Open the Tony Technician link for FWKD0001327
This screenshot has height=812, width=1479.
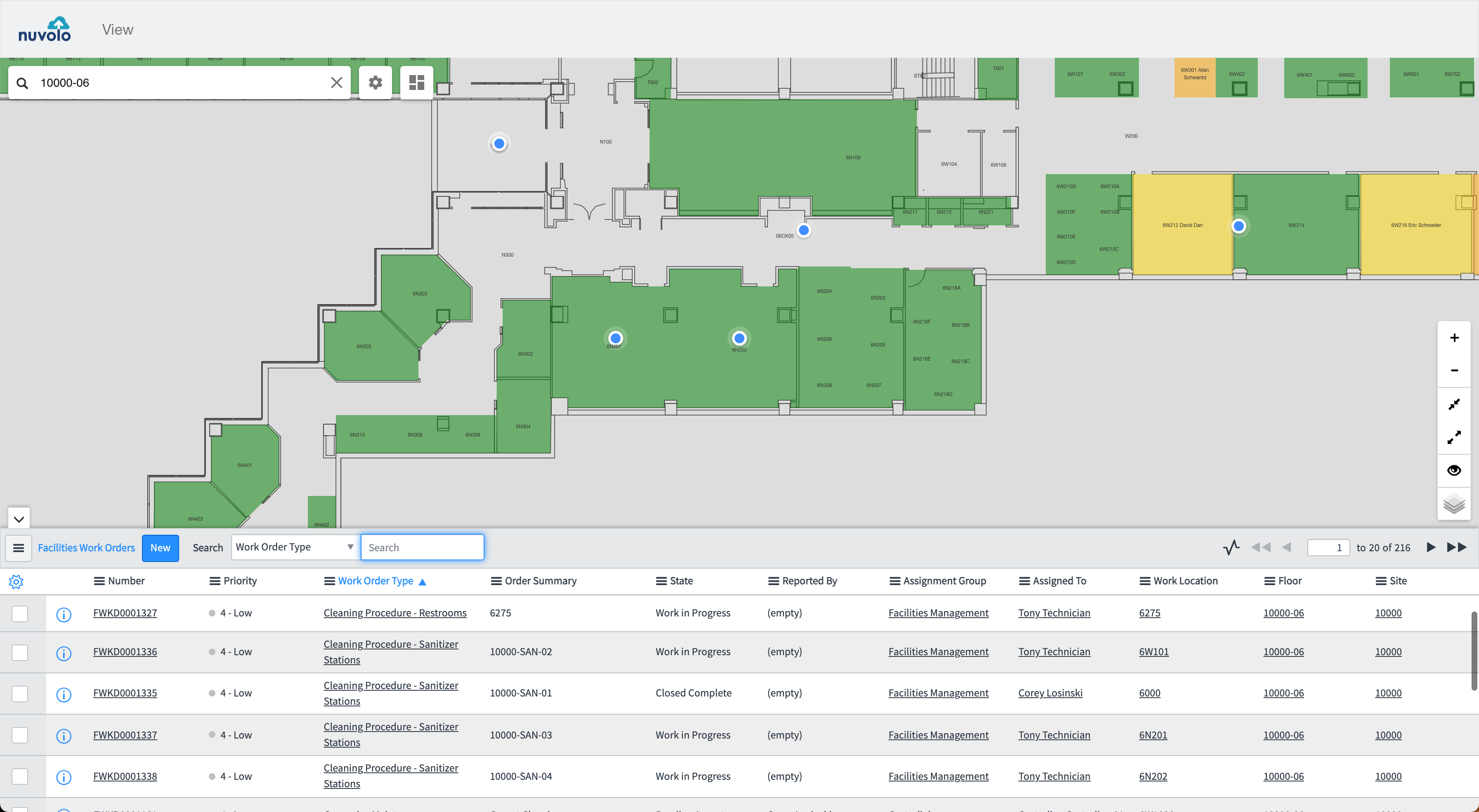1054,613
